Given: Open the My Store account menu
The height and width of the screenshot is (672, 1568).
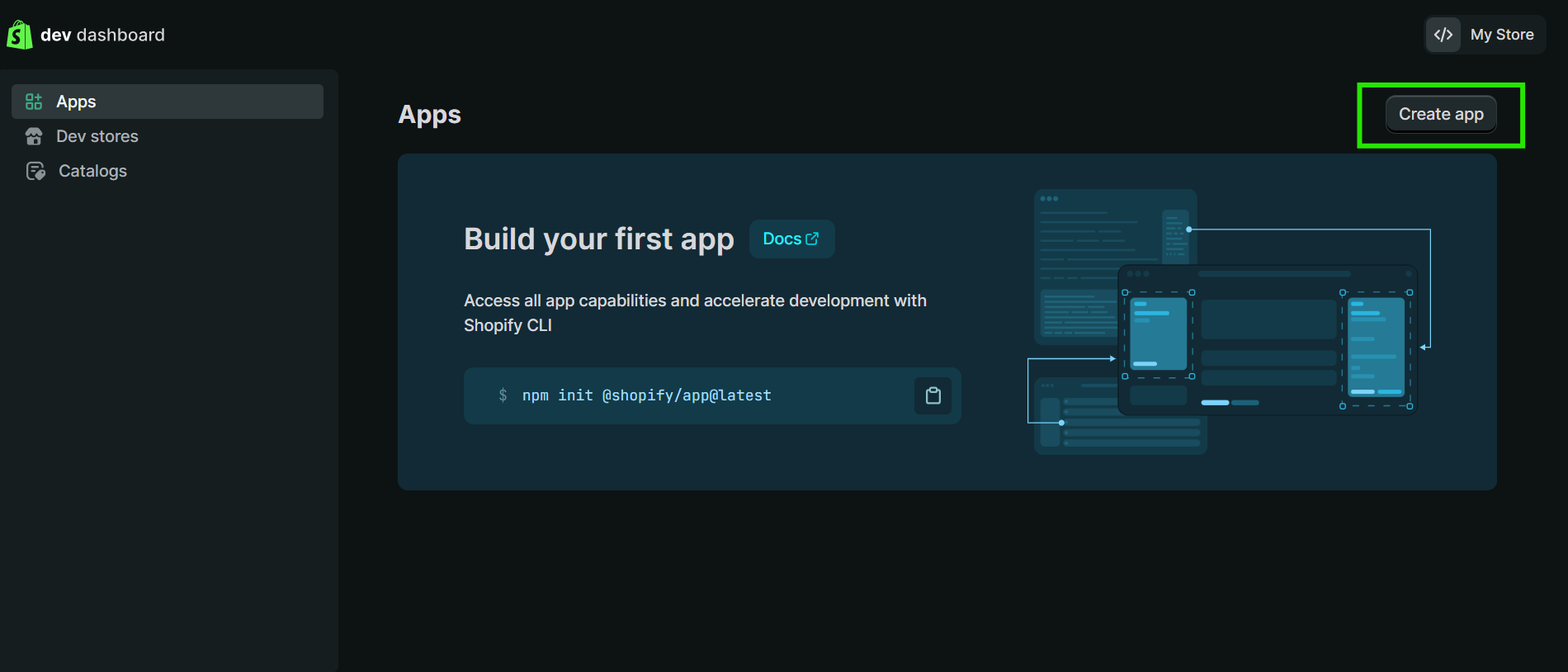Looking at the screenshot, I should pos(1501,35).
